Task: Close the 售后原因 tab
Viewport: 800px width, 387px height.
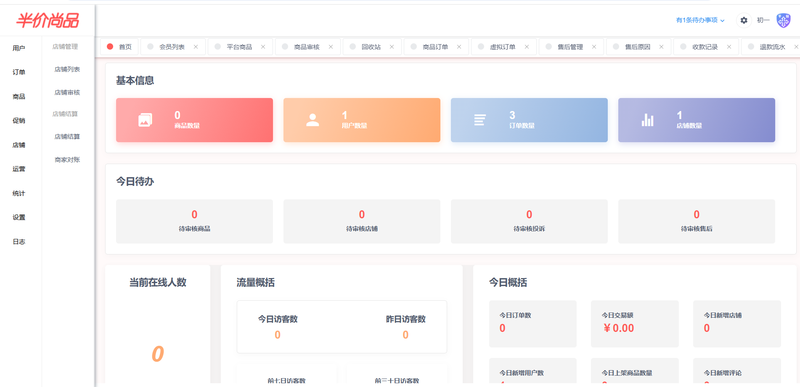Action: [x=661, y=47]
